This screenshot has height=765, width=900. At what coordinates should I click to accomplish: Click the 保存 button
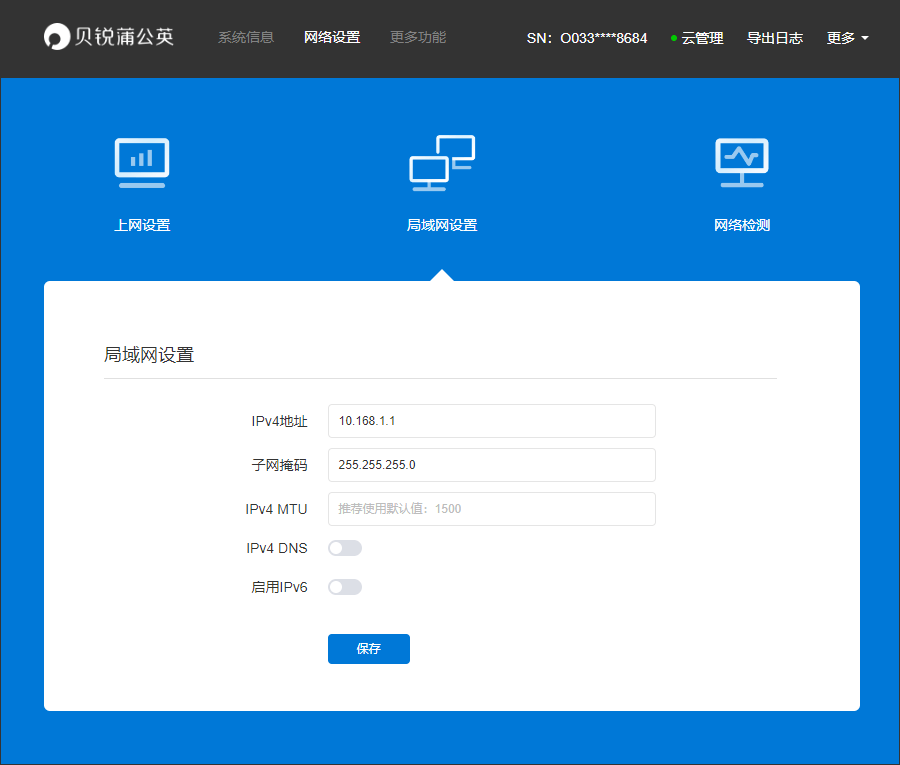click(x=368, y=648)
